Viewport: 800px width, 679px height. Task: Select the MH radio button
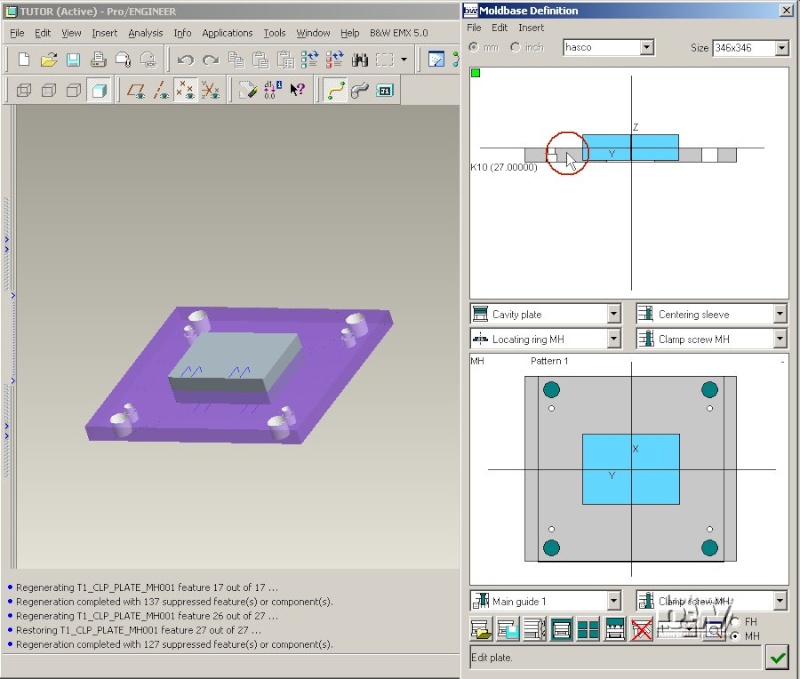click(x=735, y=636)
